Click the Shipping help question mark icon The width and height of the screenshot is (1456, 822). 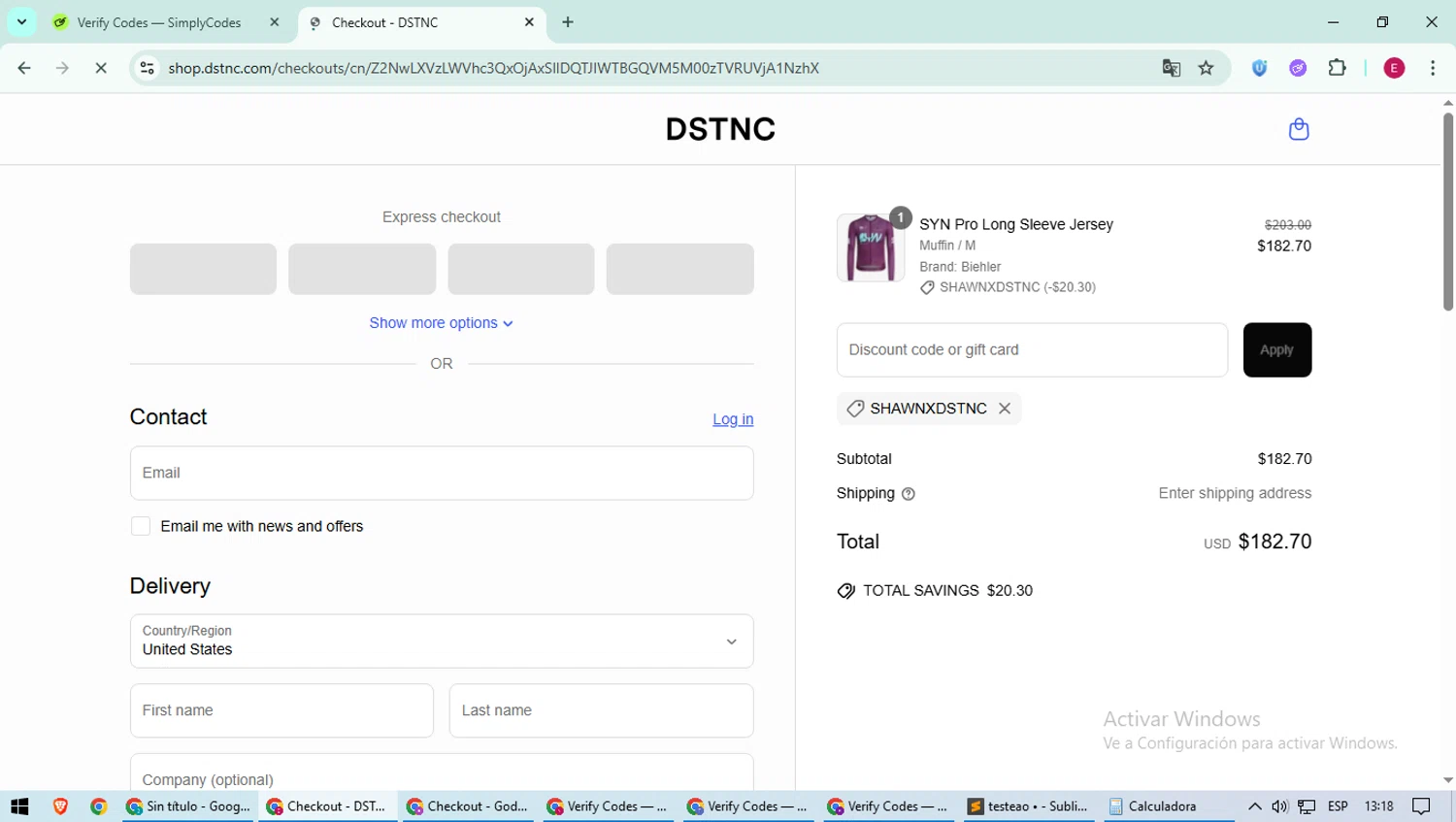[909, 494]
